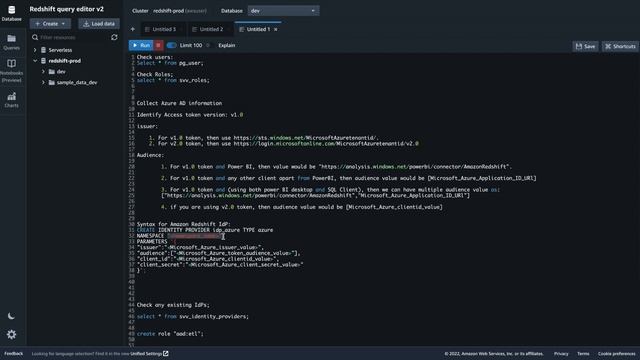Add a new editor tab

(x=133, y=29)
